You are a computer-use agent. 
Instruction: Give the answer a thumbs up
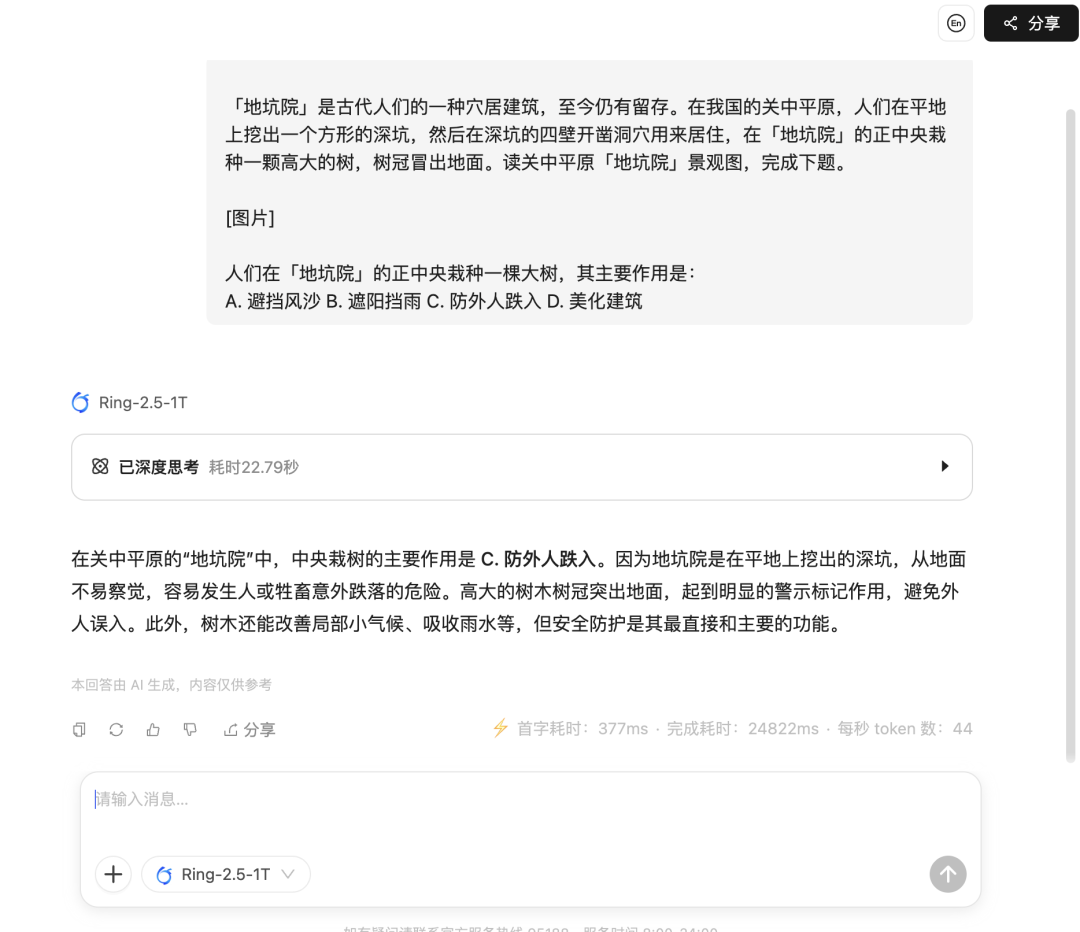tap(153, 729)
